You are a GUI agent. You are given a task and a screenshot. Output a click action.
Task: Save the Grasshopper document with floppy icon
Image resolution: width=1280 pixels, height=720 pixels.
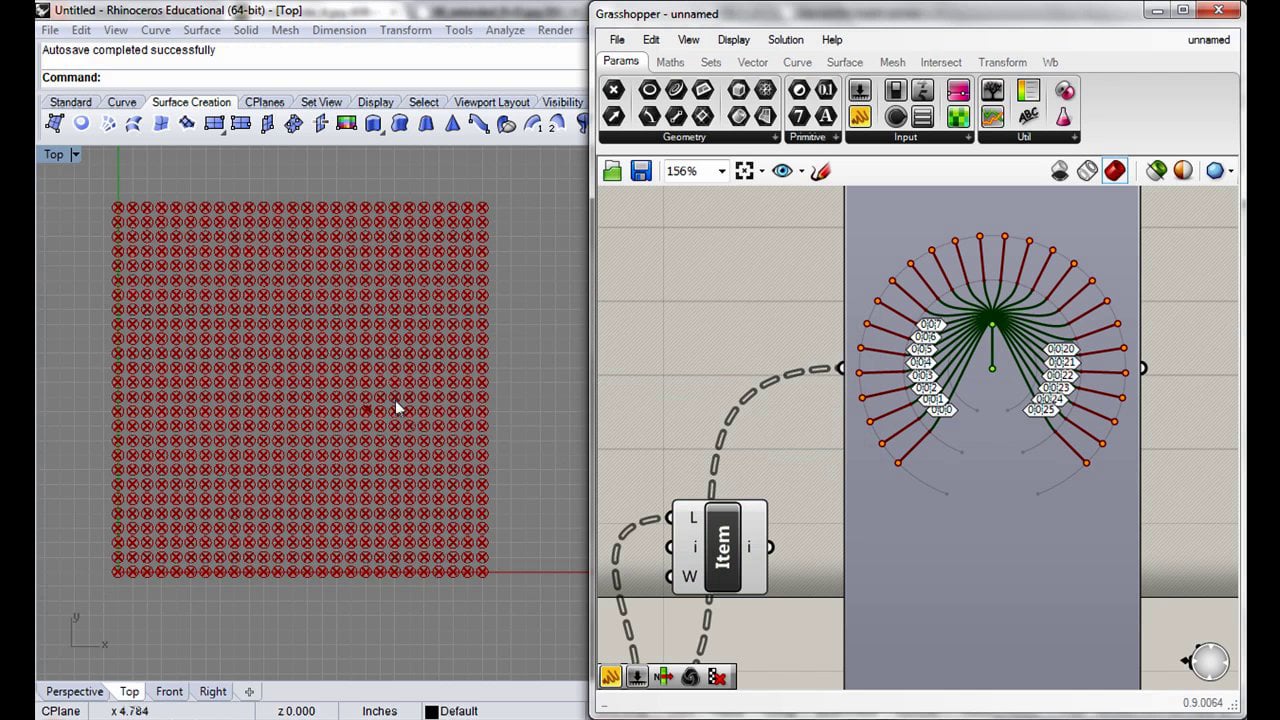[641, 171]
